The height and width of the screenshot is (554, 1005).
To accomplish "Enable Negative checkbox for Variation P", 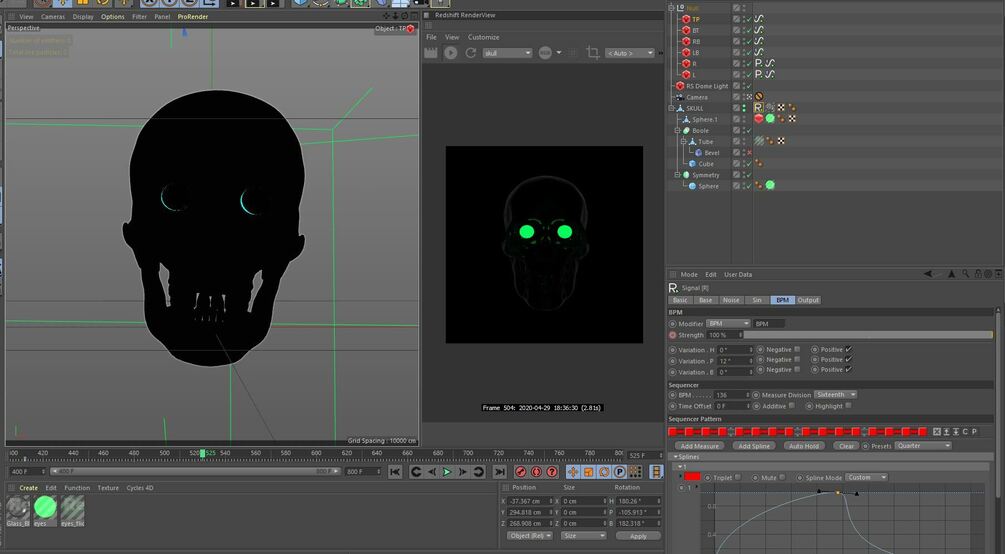I will 797,360.
